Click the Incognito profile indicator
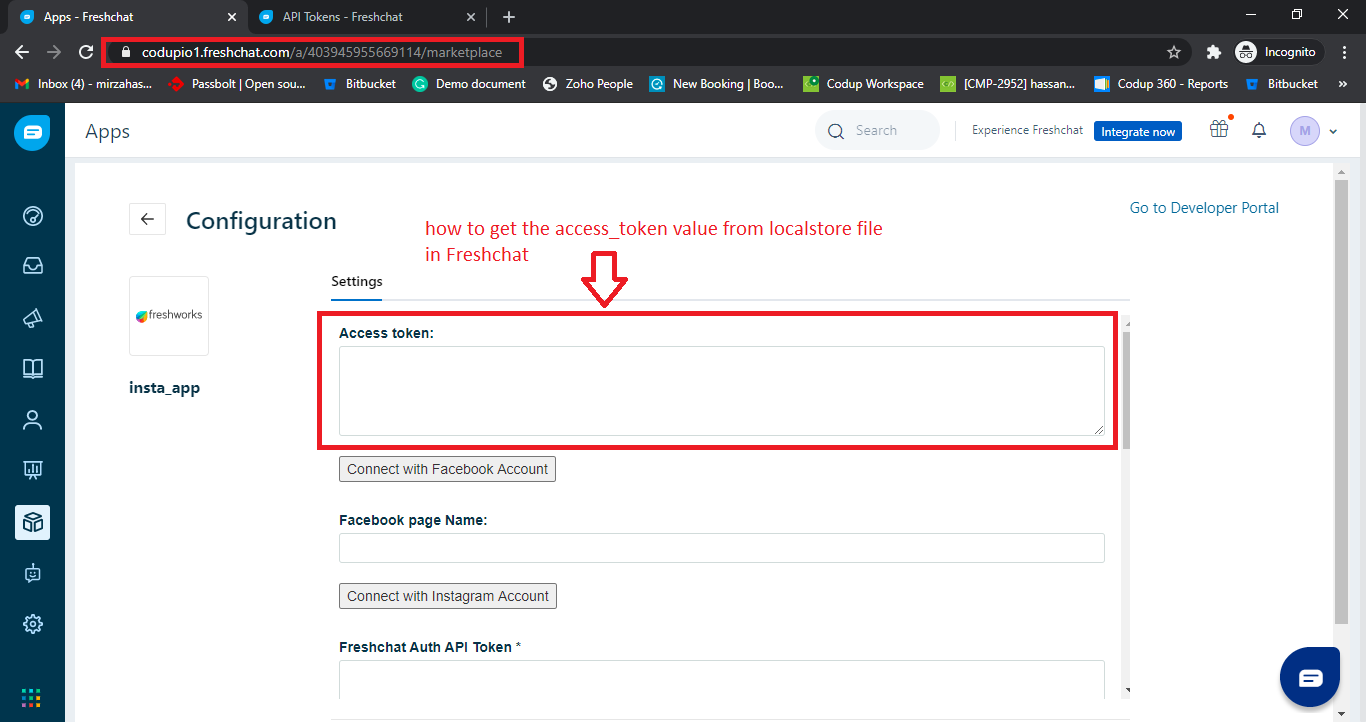1366x722 pixels. (x=1278, y=52)
